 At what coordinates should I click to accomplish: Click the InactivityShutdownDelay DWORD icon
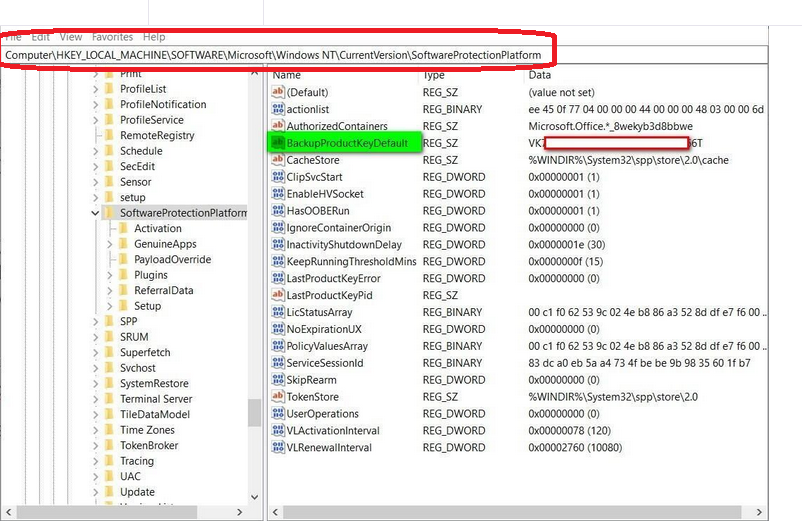(278, 244)
